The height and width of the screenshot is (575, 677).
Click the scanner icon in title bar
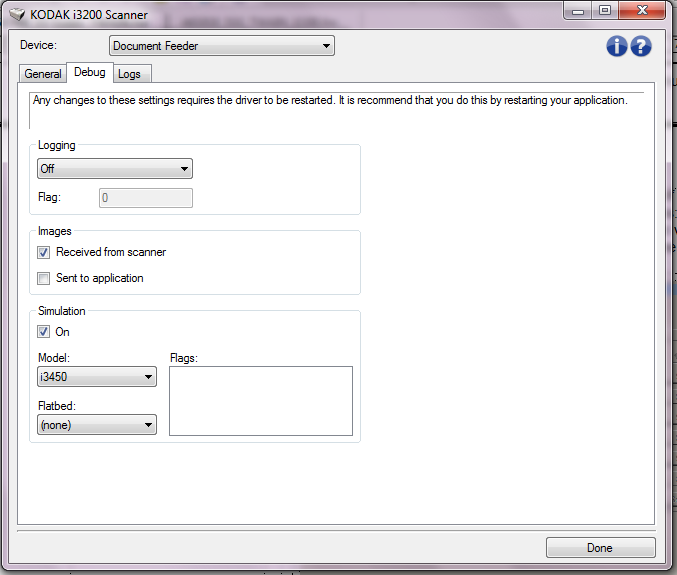click(17, 15)
